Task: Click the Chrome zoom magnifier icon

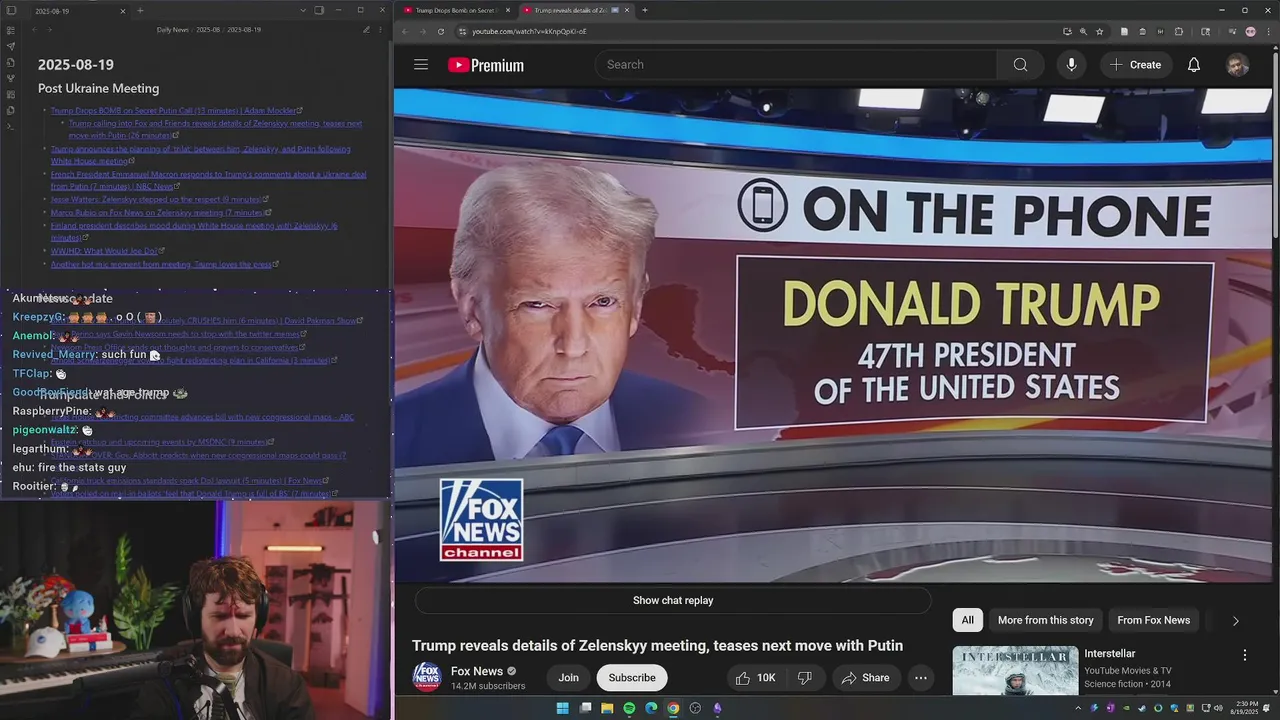Action: click(1083, 31)
